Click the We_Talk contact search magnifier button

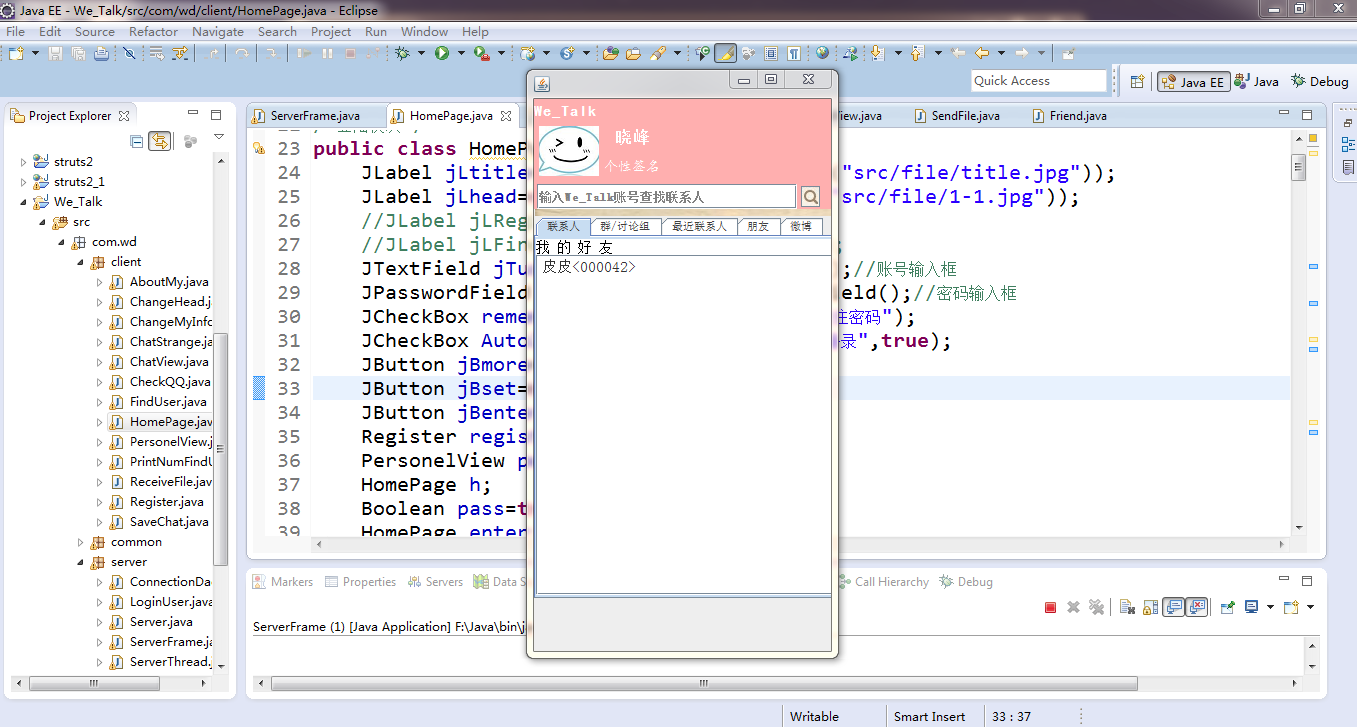(811, 197)
